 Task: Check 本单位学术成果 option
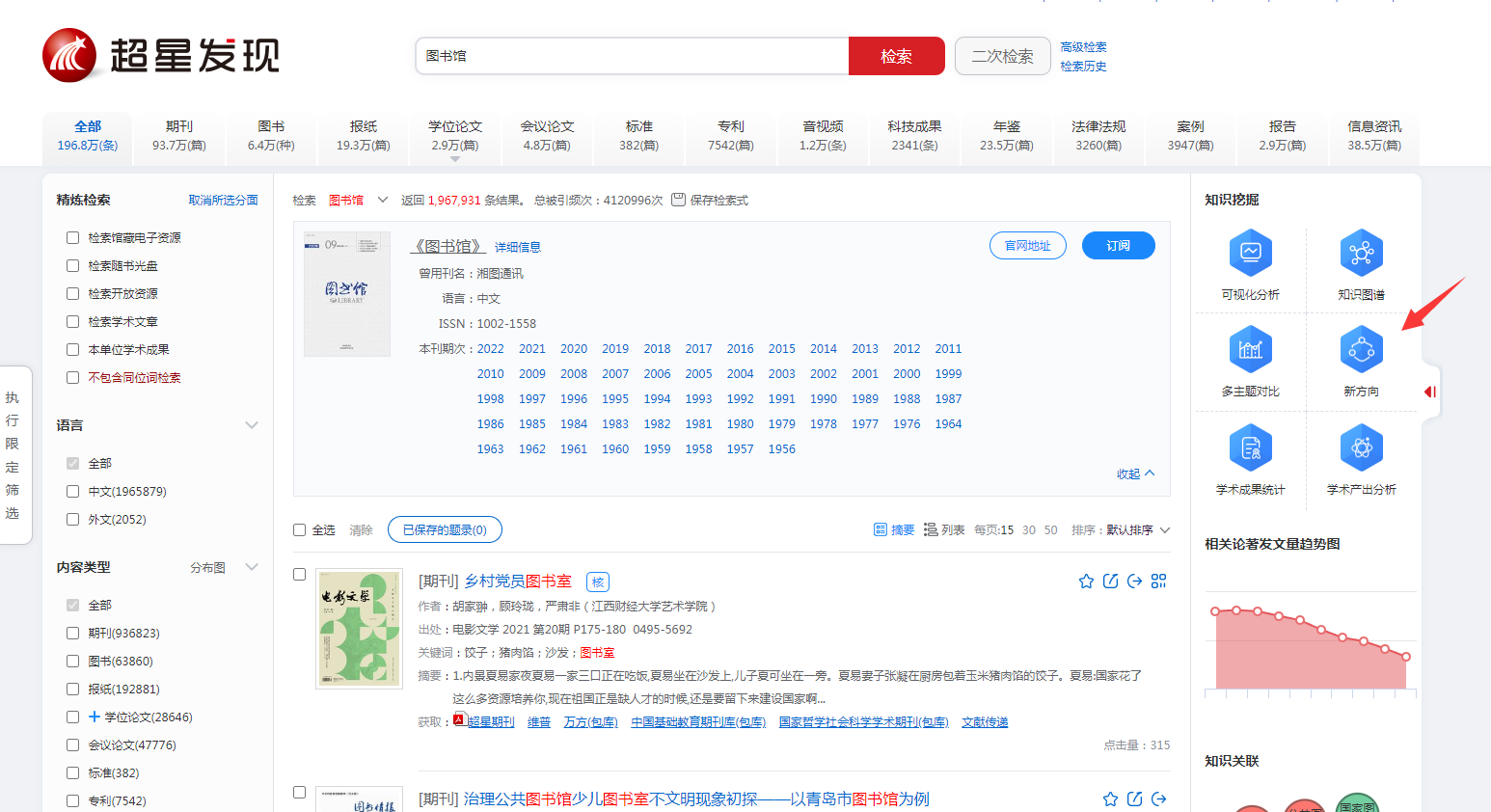point(72,349)
